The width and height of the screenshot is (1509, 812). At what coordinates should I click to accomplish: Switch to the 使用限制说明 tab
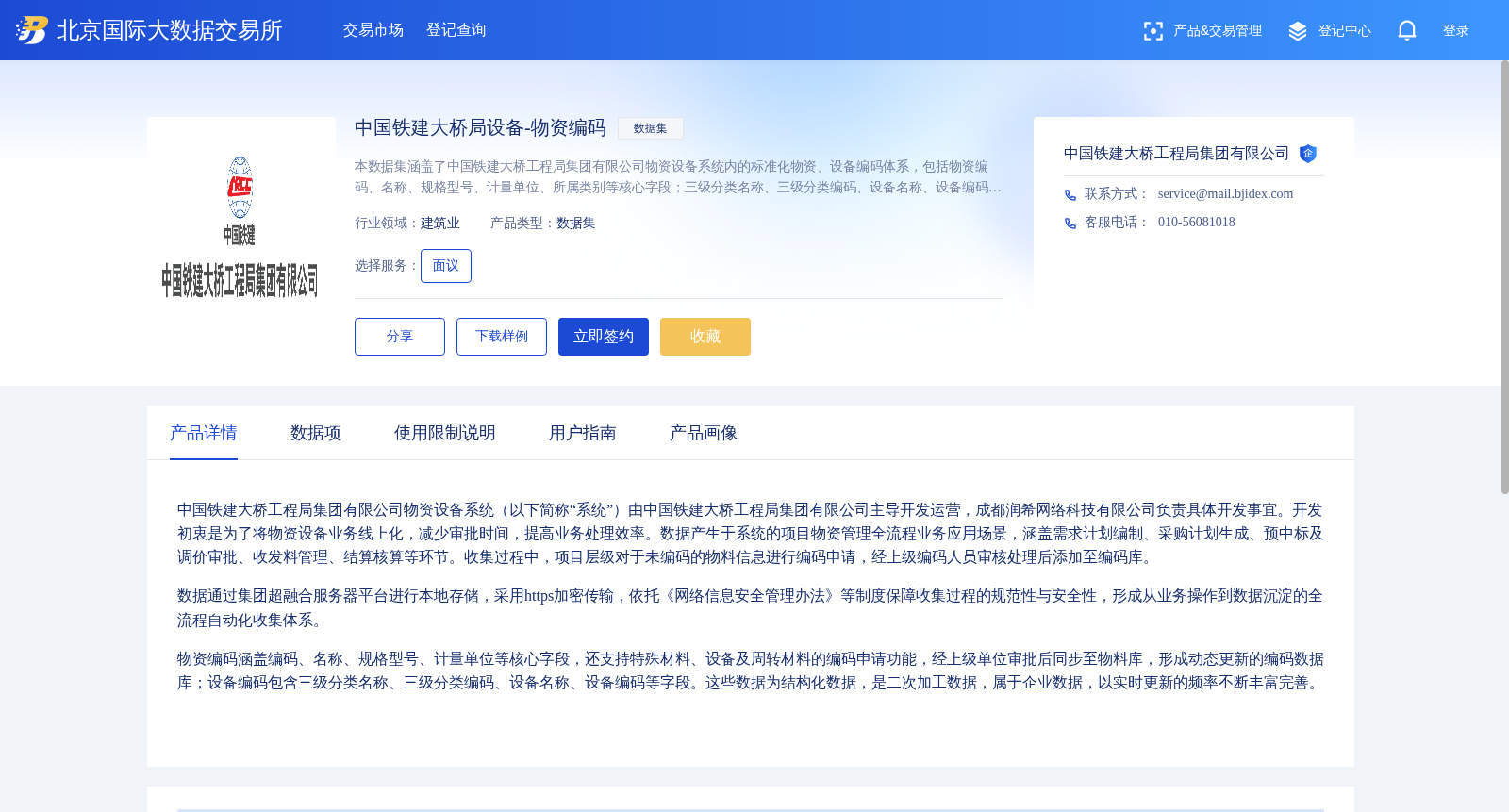tap(445, 433)
